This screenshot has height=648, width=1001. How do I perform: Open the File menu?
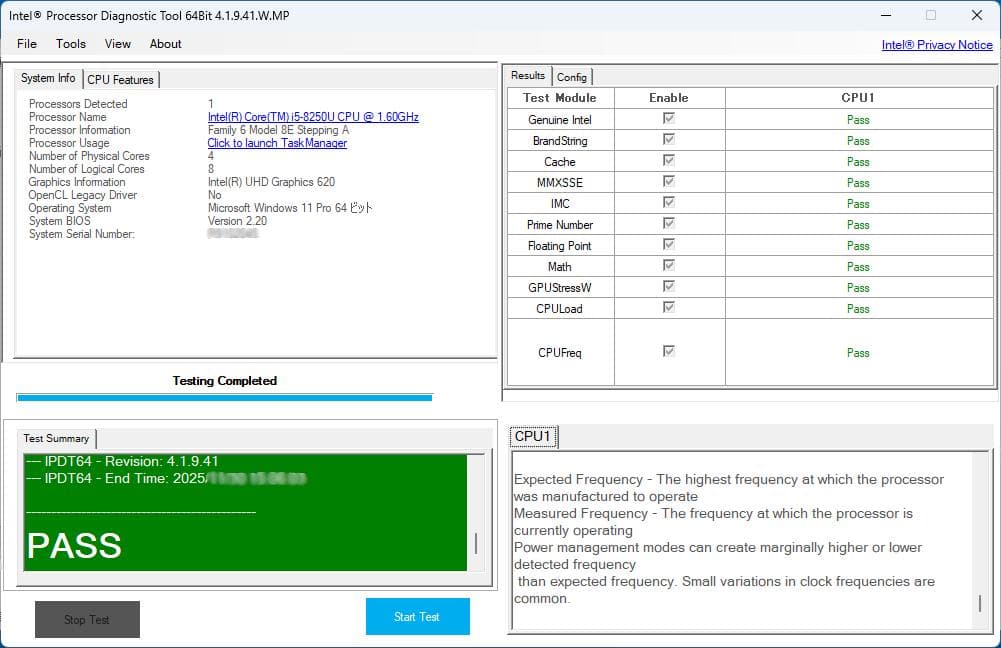[x=27, y=44]
